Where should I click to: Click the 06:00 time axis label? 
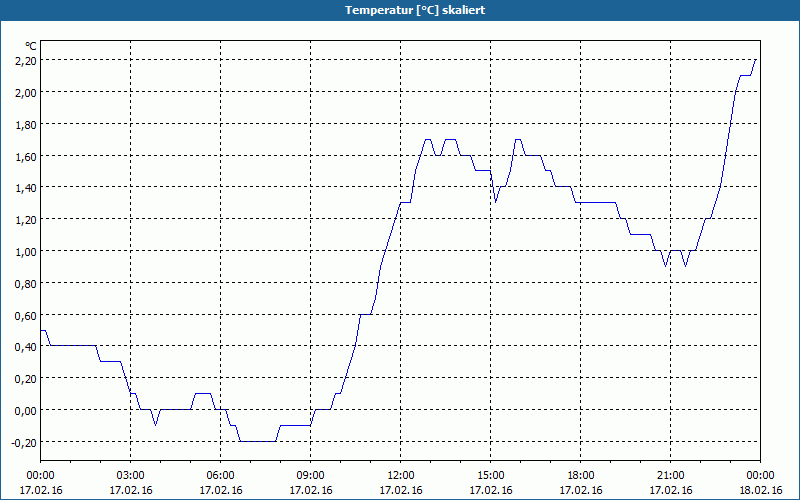(x=220, y=476)
